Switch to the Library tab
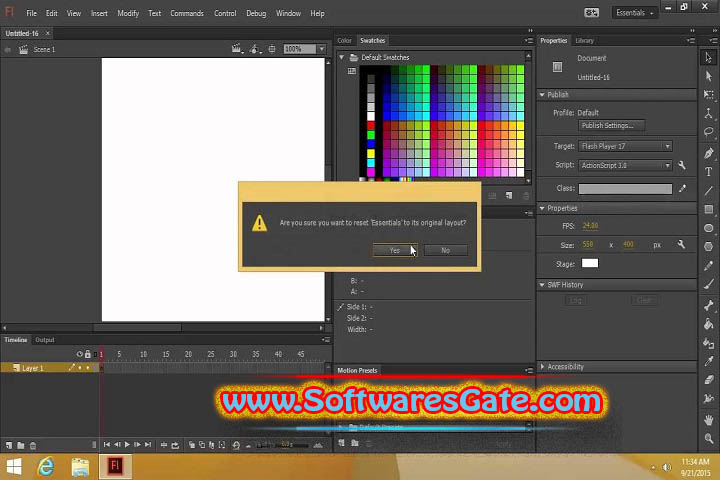The image size is (720, 480). click(585, 40)
